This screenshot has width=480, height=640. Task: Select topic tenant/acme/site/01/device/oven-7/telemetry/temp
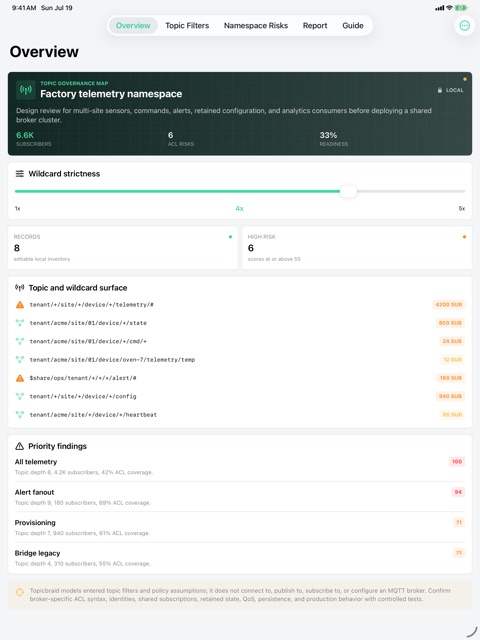pyautogui.click(x=112, y=360)
